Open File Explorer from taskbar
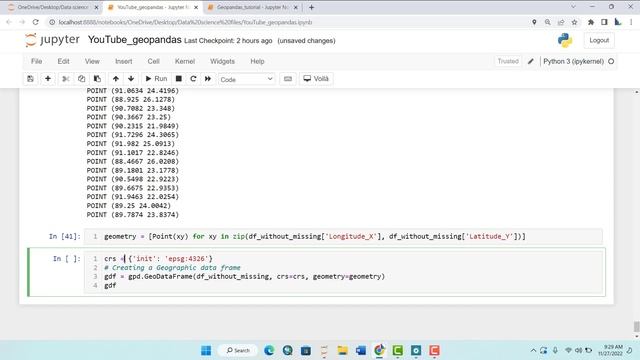The height and width of the screenshot is (360, 640). tap(342, 350)
